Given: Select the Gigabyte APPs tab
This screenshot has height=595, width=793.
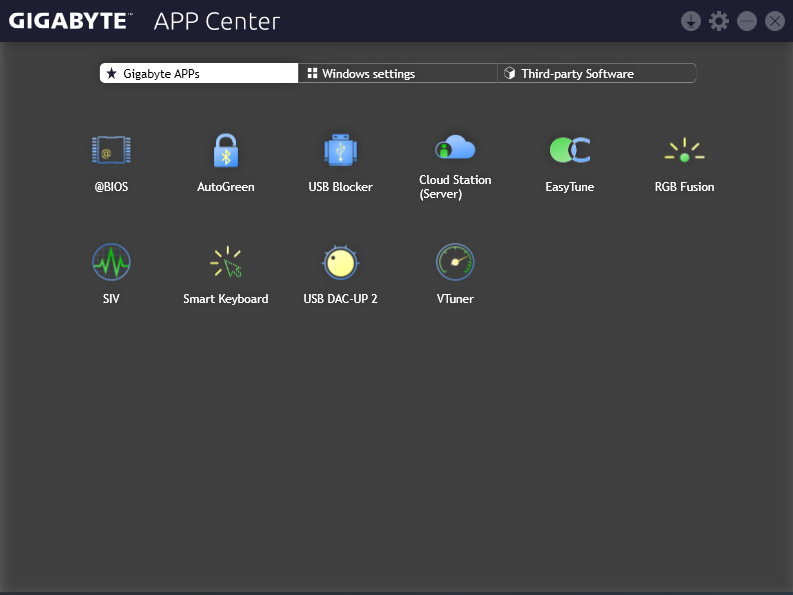Looking at the screenshot, I should coord(199,73).
